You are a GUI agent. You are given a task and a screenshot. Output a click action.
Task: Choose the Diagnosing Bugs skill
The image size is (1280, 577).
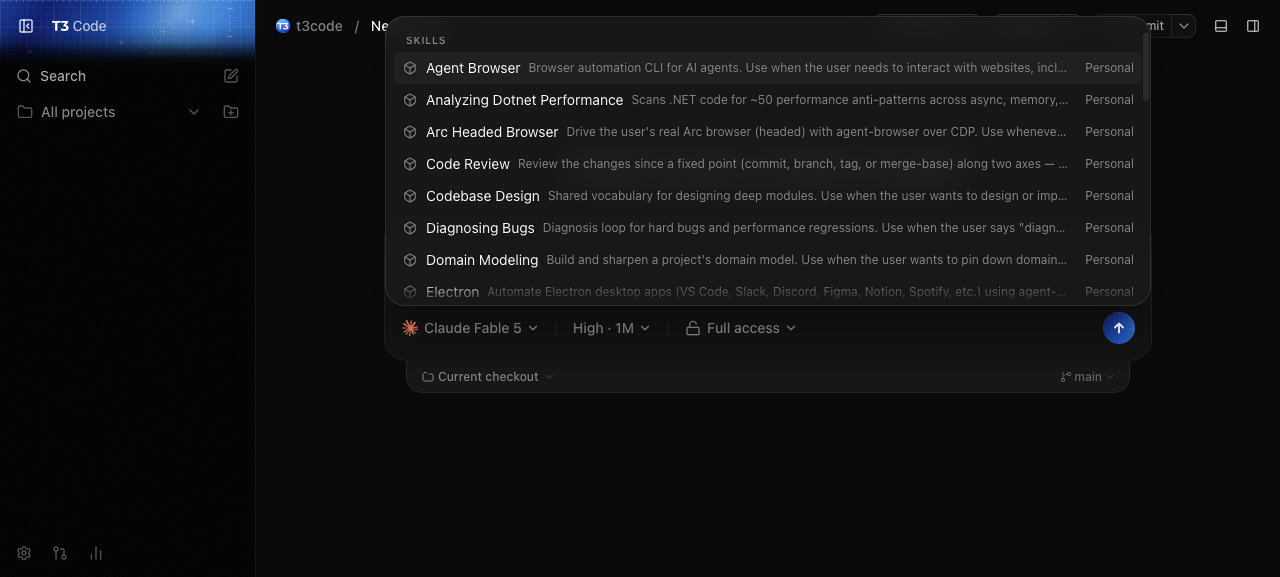click(767, 228)
